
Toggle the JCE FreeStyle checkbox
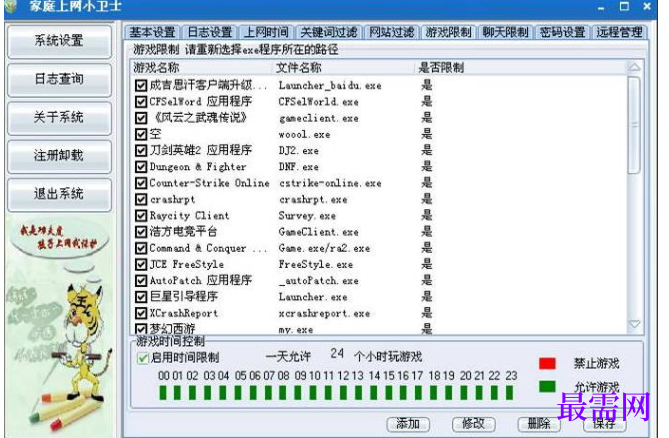click(141, 264)
